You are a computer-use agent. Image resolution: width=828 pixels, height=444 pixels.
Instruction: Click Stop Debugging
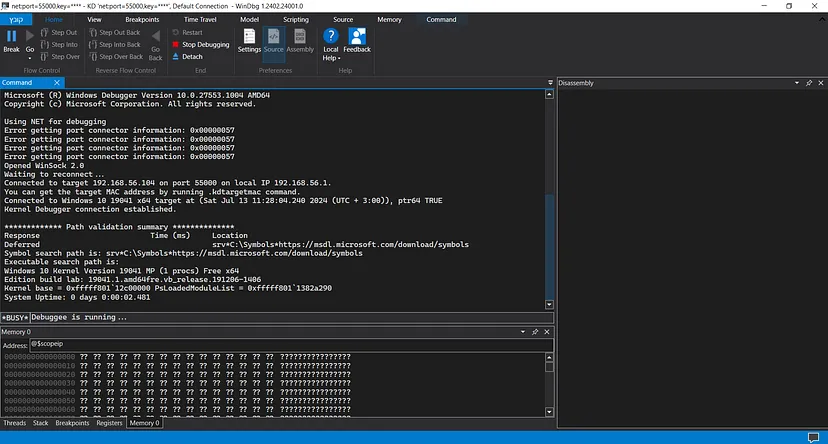[201, 44]
